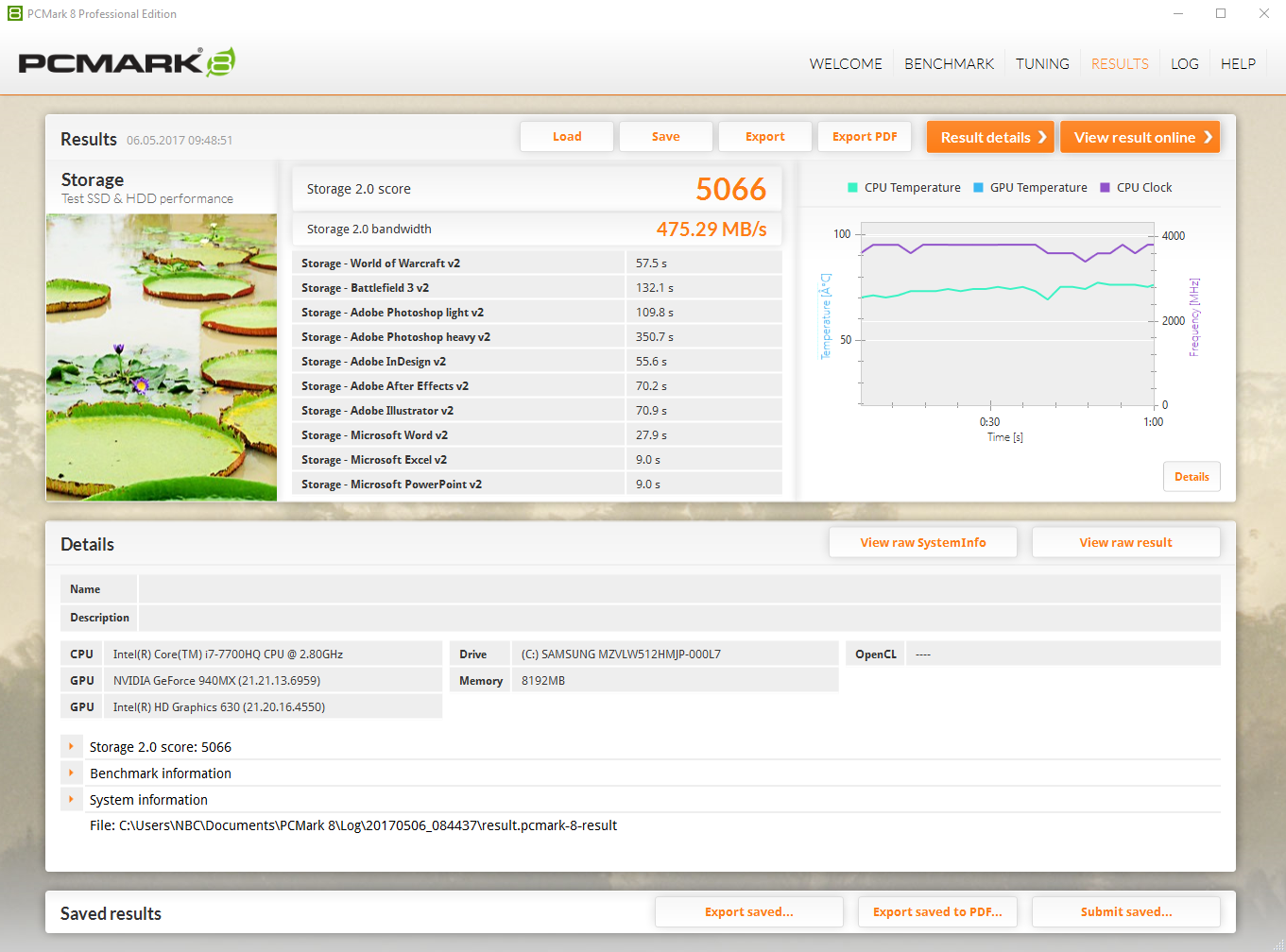Switch to the BENCHMARK tab
The image size is (1286, 952).
[949, 64]
